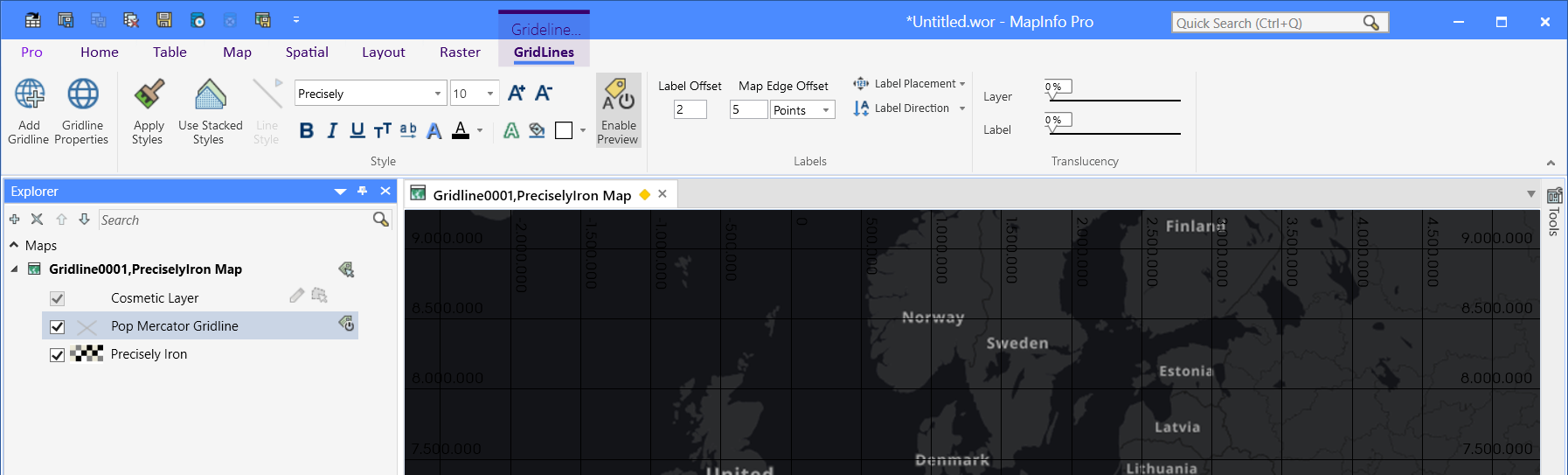This screenshot has height=475, width=1568.
Task: Click the blue workspace disc icon
Action: 198,20
